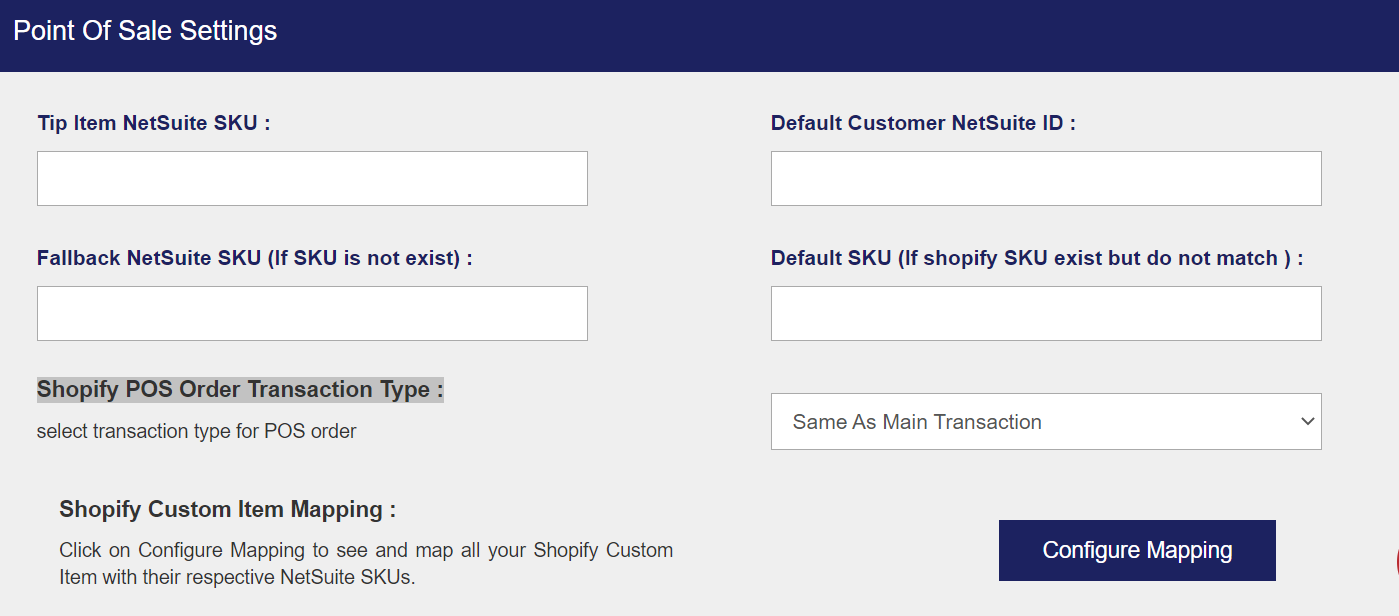1399x616 pixels.
Task: Click 'Click on Configure Mapping' description sentence
Action: (365, 551)
